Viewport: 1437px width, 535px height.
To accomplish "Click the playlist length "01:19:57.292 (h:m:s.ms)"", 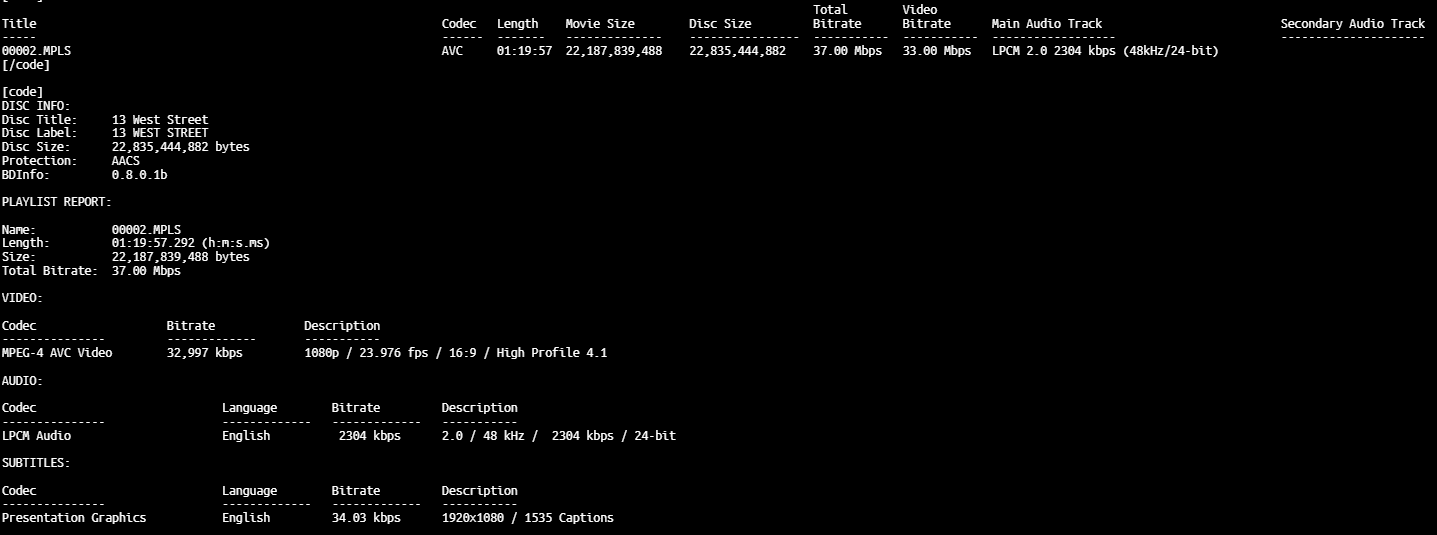I will pyautogui.click(x=190, y=243).
